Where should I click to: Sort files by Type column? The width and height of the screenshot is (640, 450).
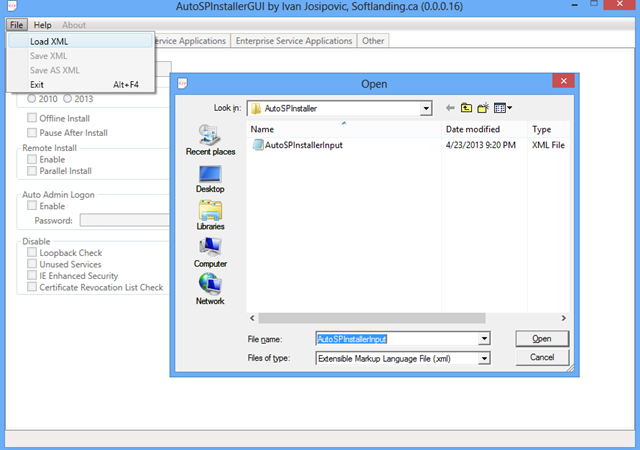click(x=549, y=129)
